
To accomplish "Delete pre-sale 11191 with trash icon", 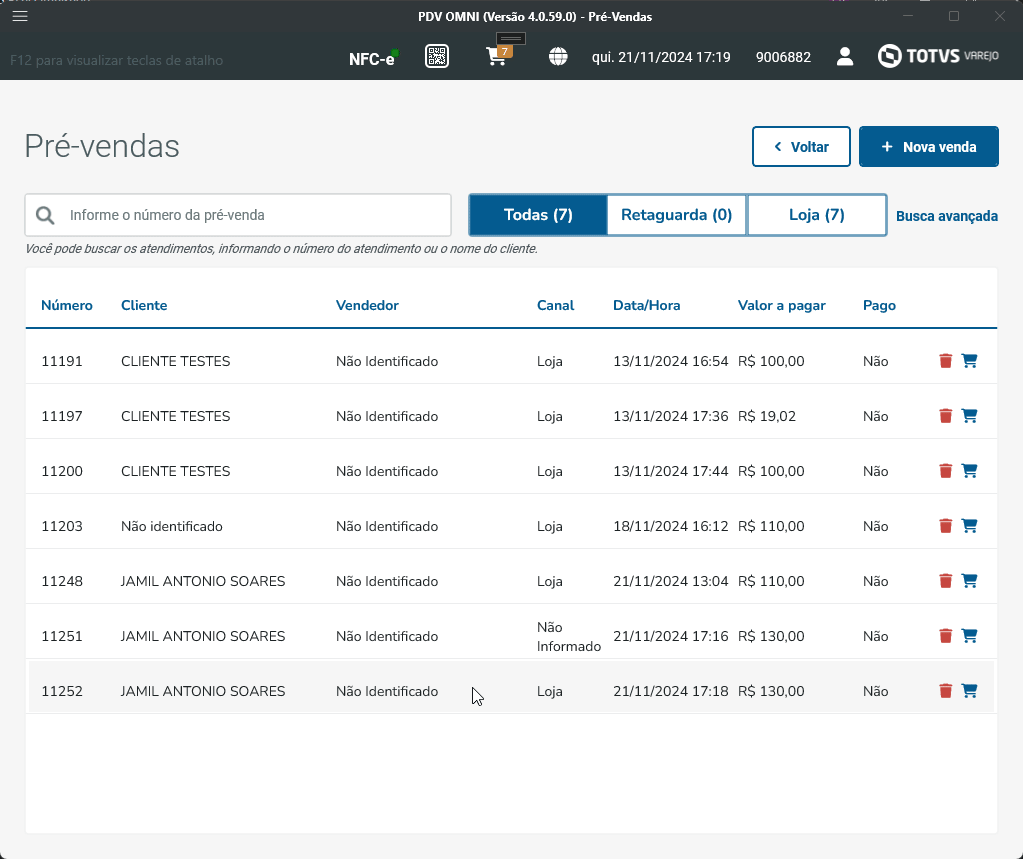I will pos(945,361).
